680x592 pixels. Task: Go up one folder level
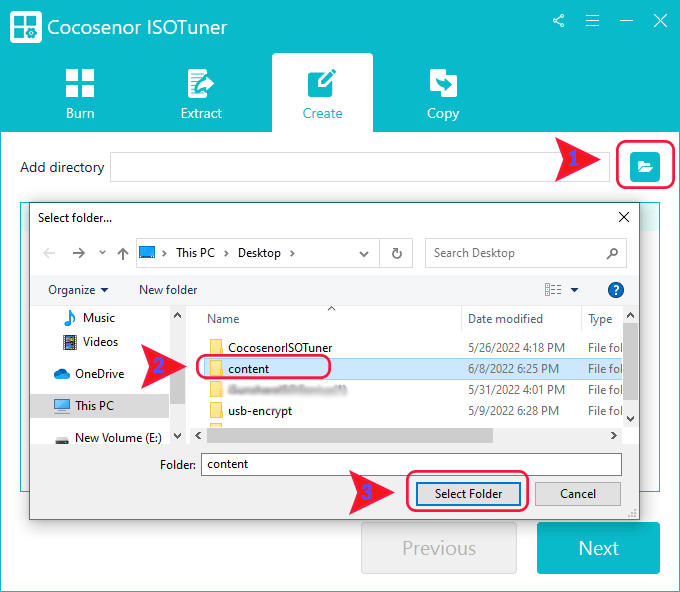point(123,253)
